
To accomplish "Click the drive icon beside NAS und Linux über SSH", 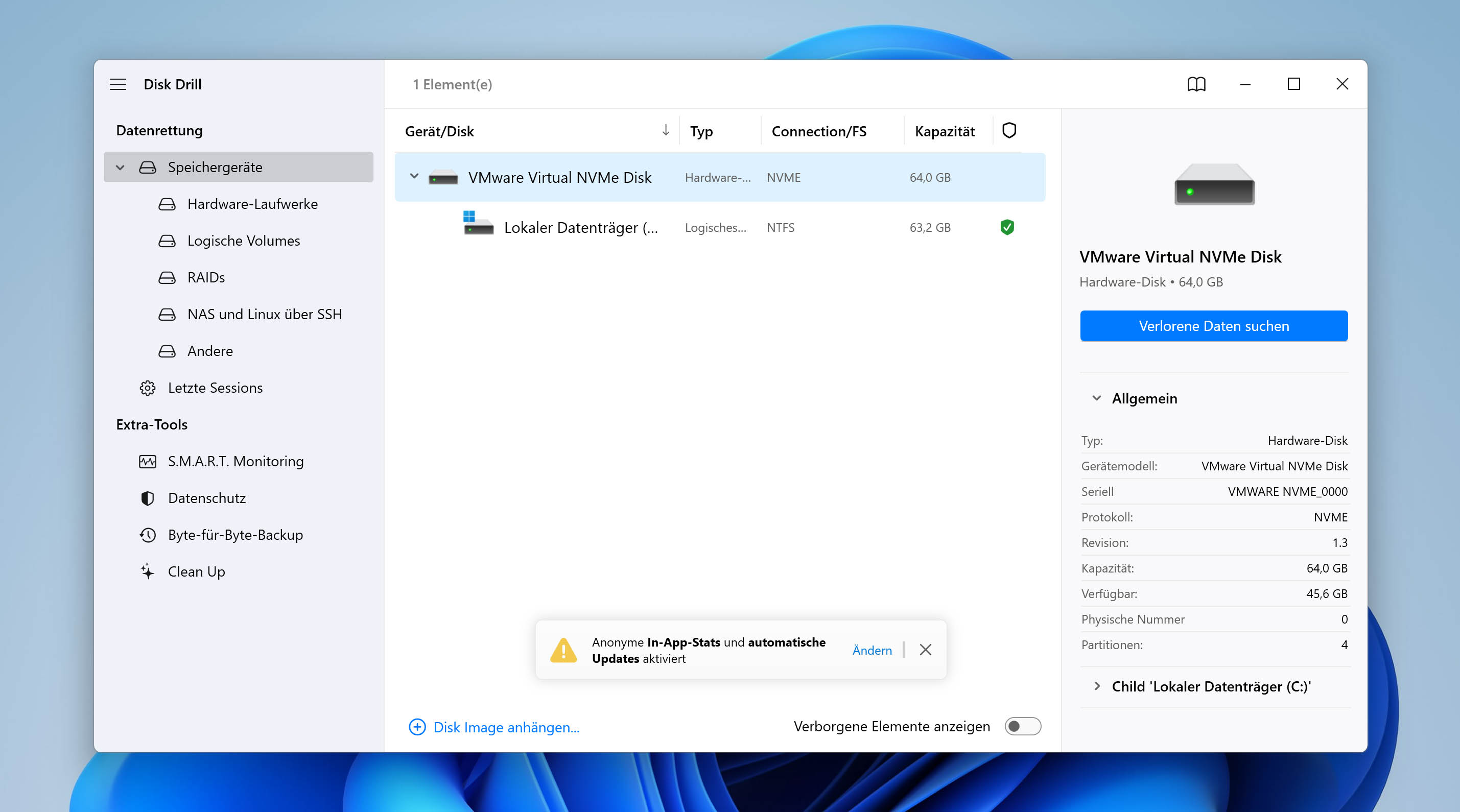I will point(167,315).
